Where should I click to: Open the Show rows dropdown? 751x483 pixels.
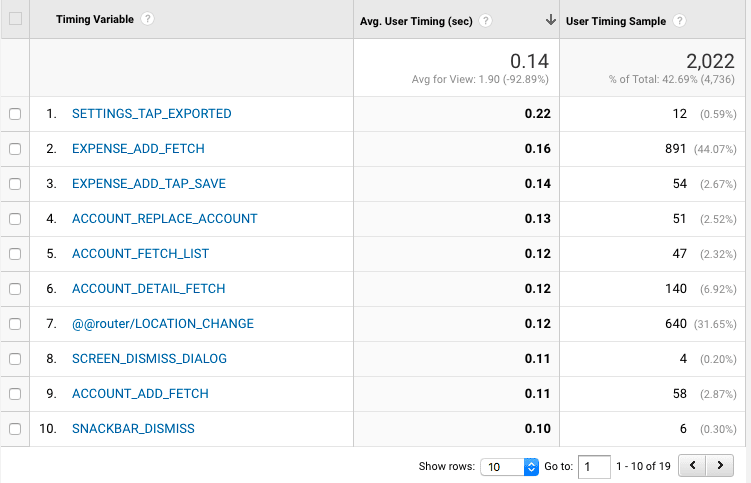pyautogui.click(x=510, y=467)
